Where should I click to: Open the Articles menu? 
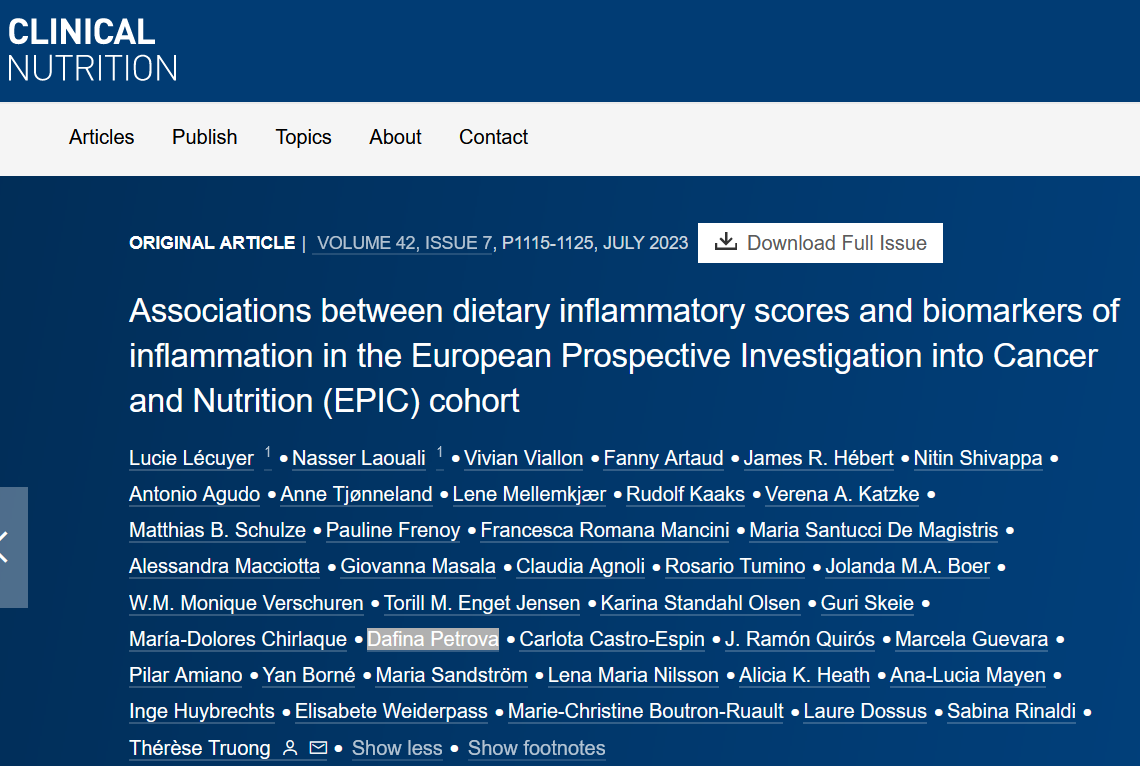click(x=101, y=137)
